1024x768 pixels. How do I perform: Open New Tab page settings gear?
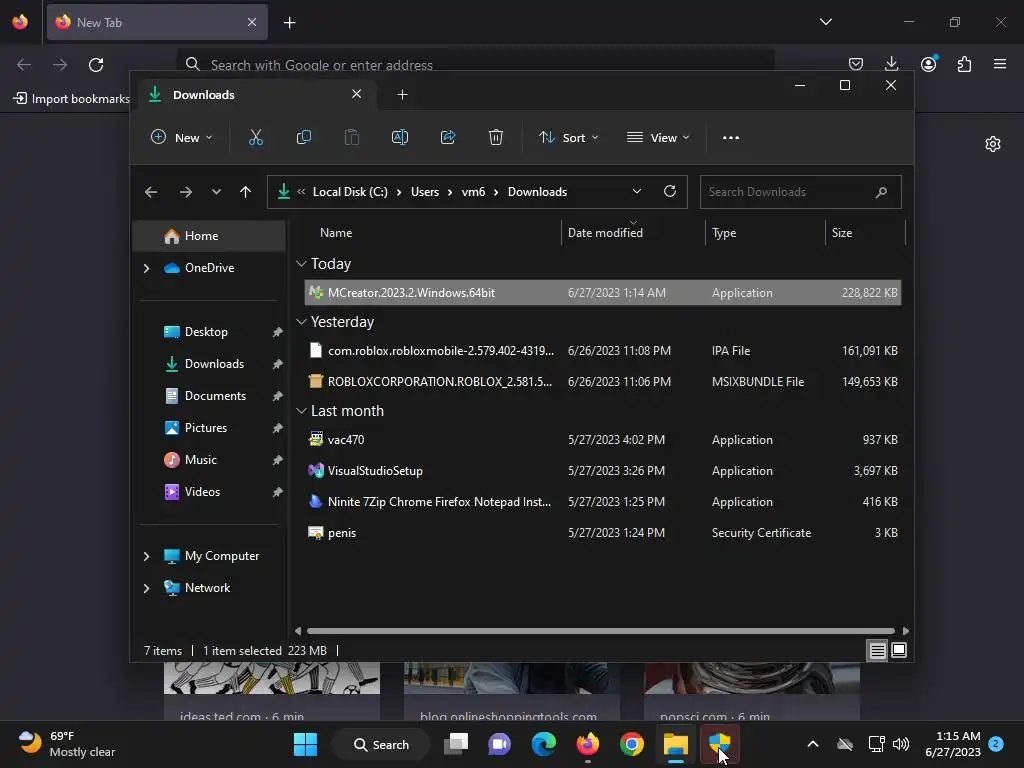click(x=993, y=144)
